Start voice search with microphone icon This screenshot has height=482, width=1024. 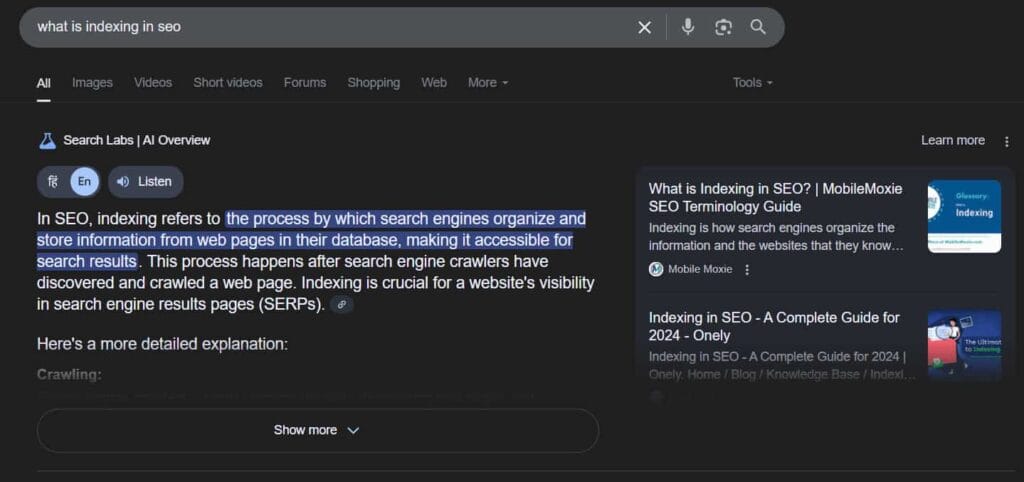[x=688, y=27]
